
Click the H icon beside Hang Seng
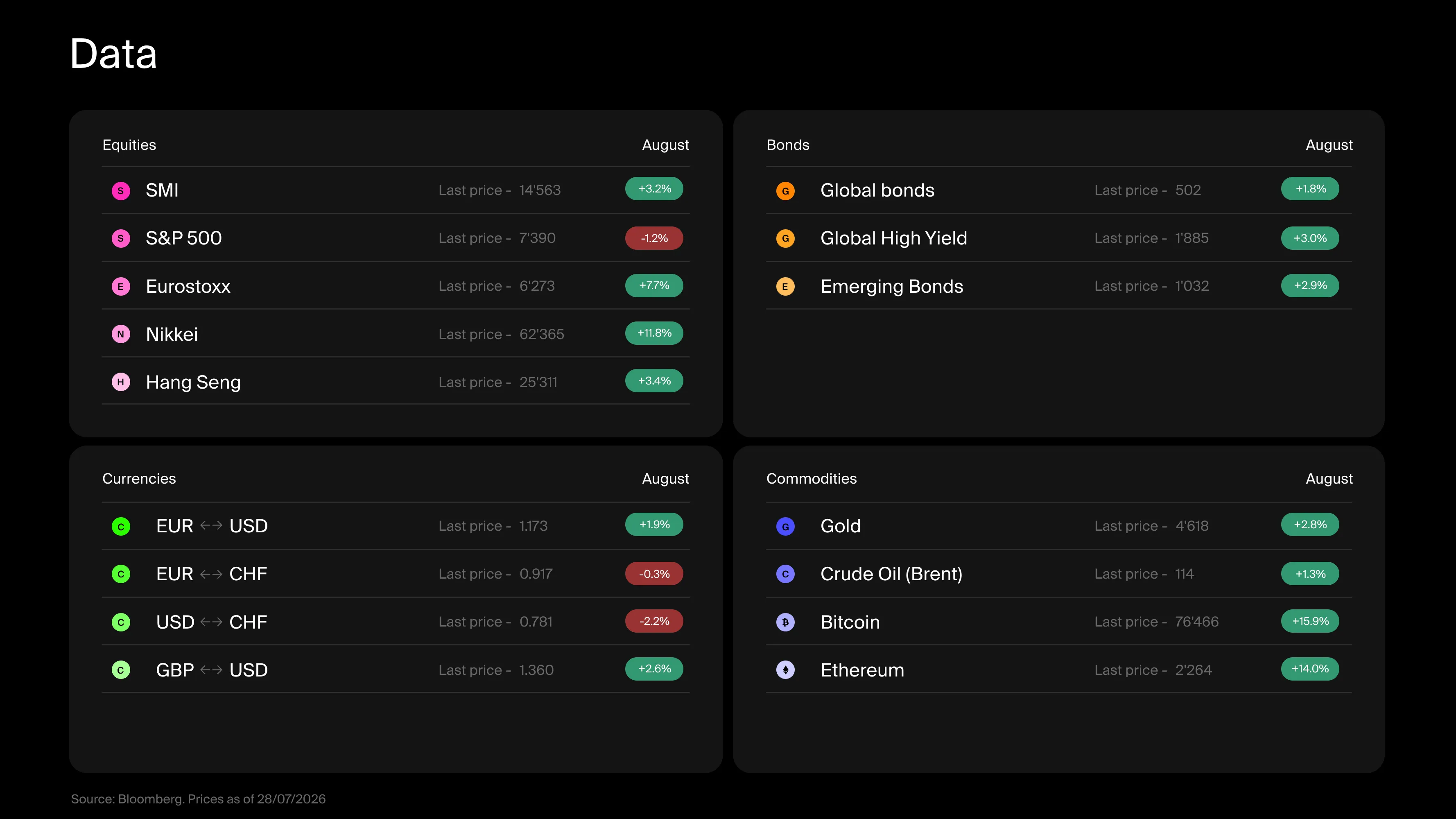pyautogui.click(x=120, y=382)
